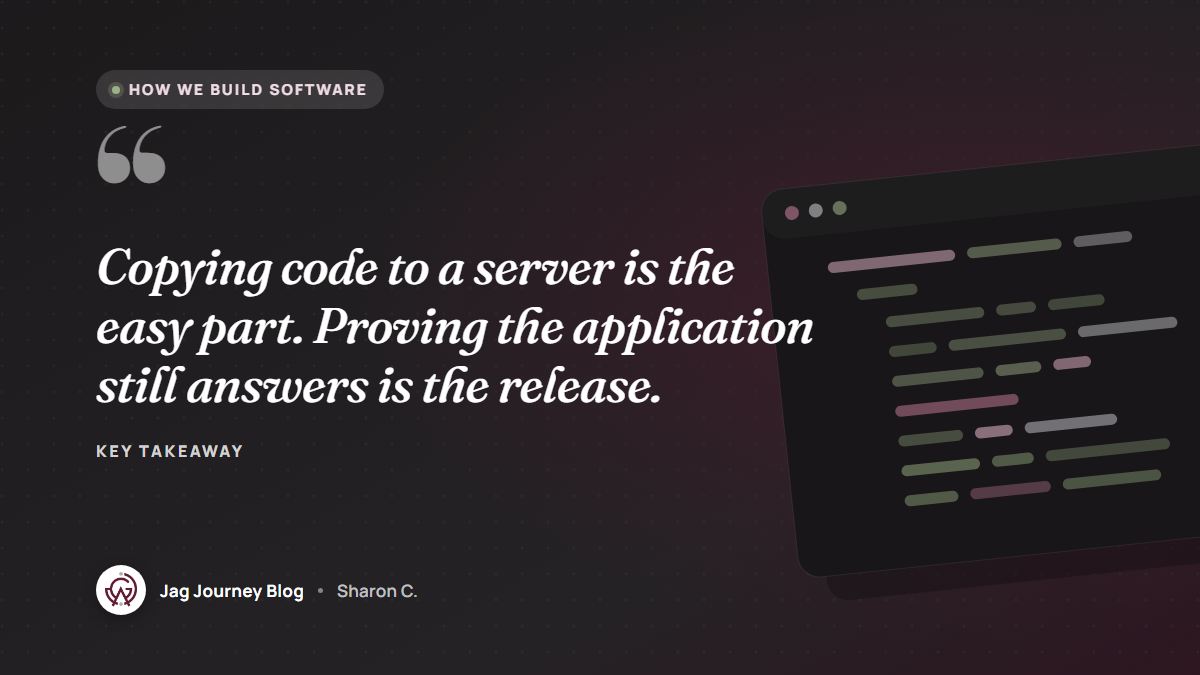Click the green dot in the category pill

pyautogui.click(x=116, y=90)
